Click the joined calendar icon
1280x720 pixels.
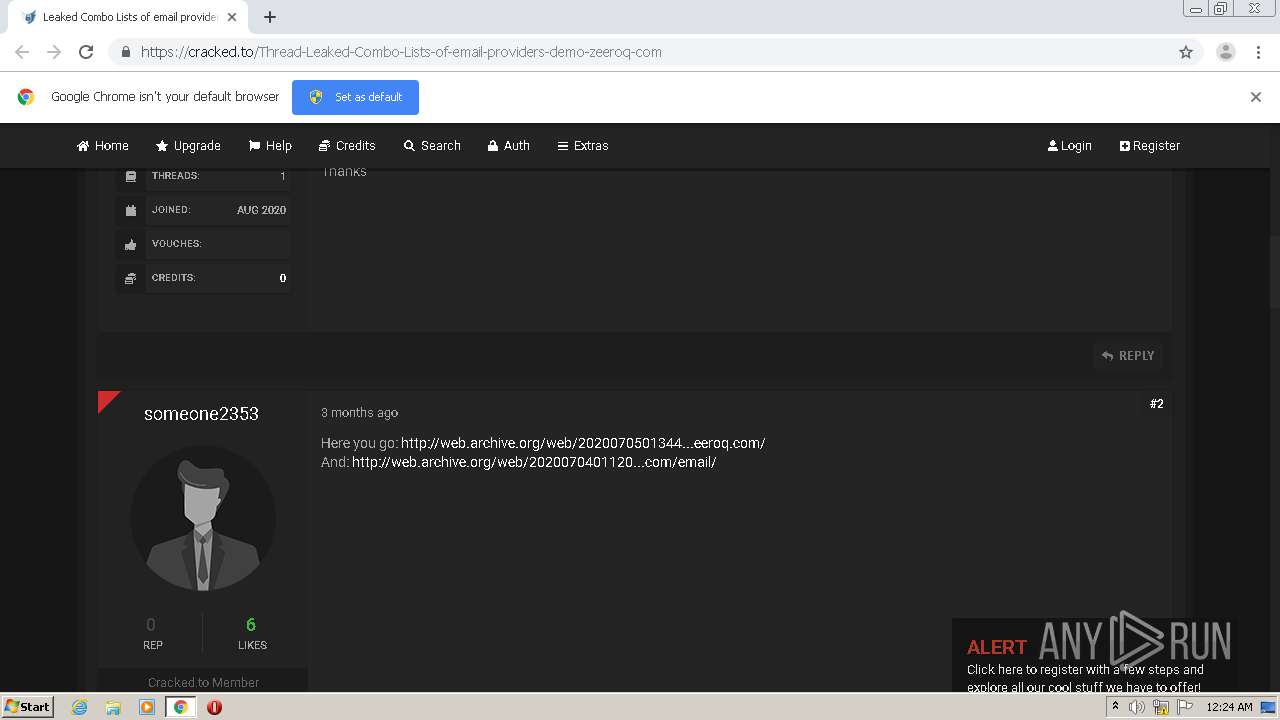pyautogui.click(x=131, y=210)
